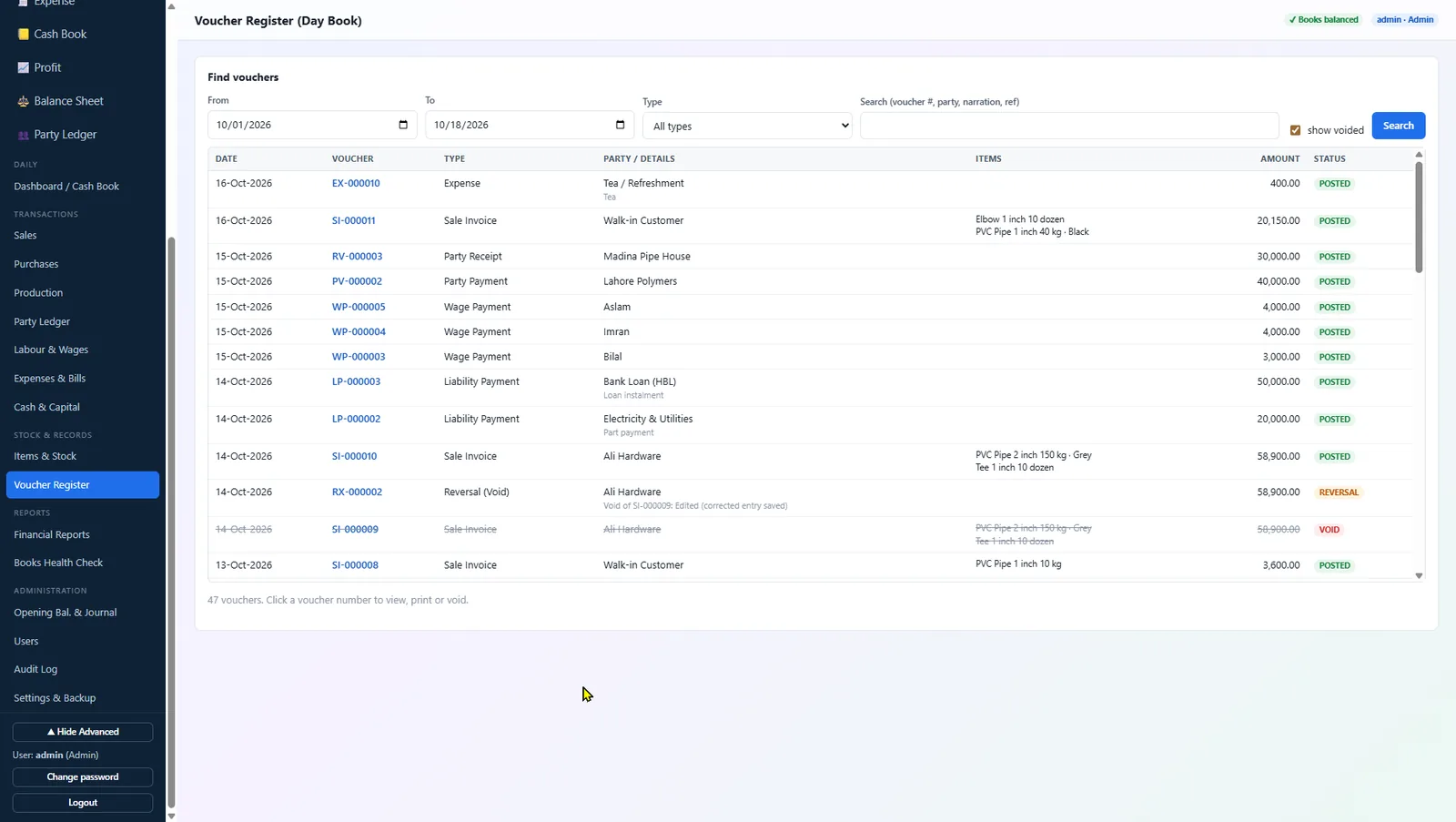Open the From date calendar picker icon

click(x=403, y=125)
